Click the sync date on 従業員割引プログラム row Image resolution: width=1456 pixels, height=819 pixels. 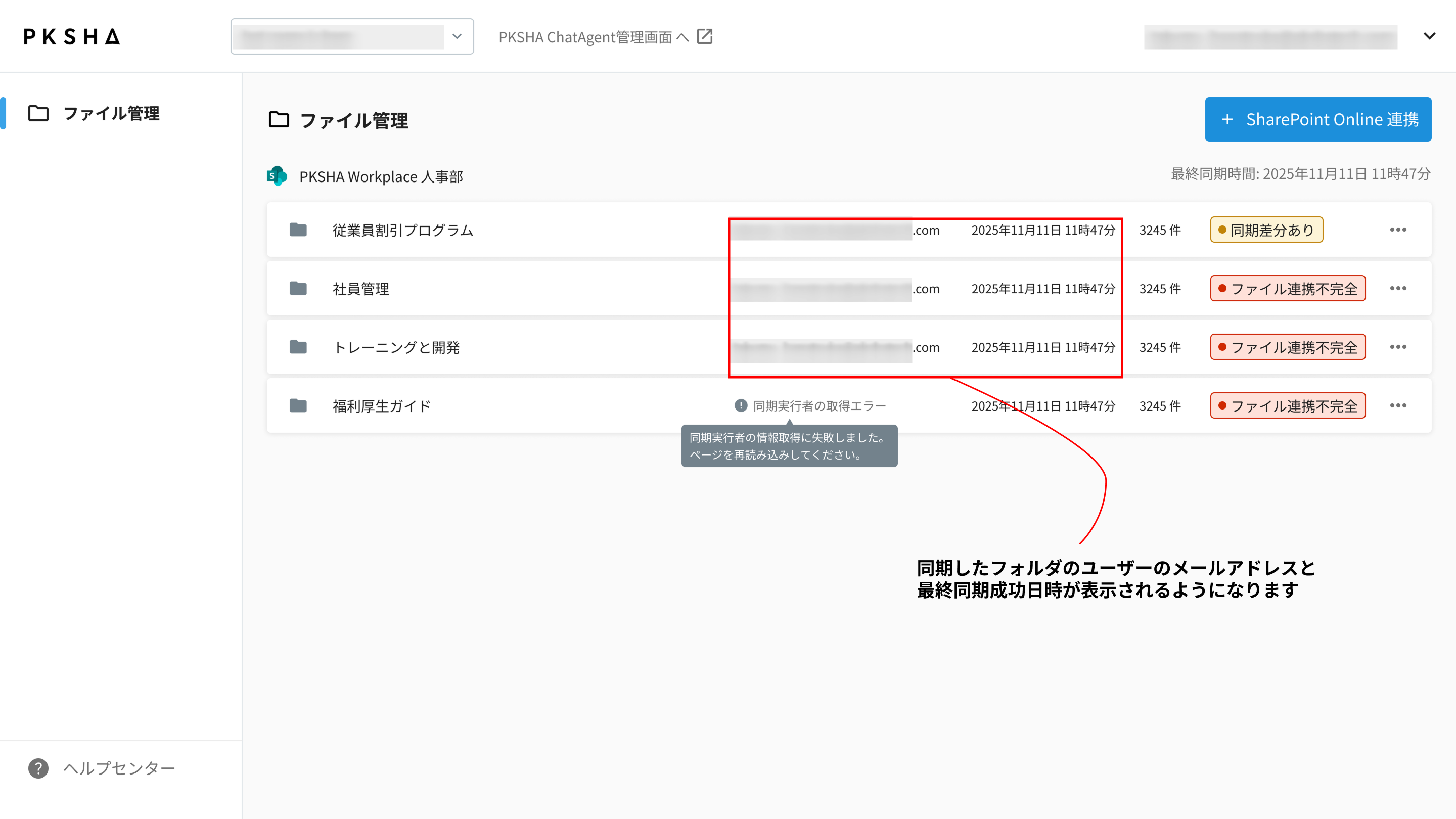click(1043, 230)
